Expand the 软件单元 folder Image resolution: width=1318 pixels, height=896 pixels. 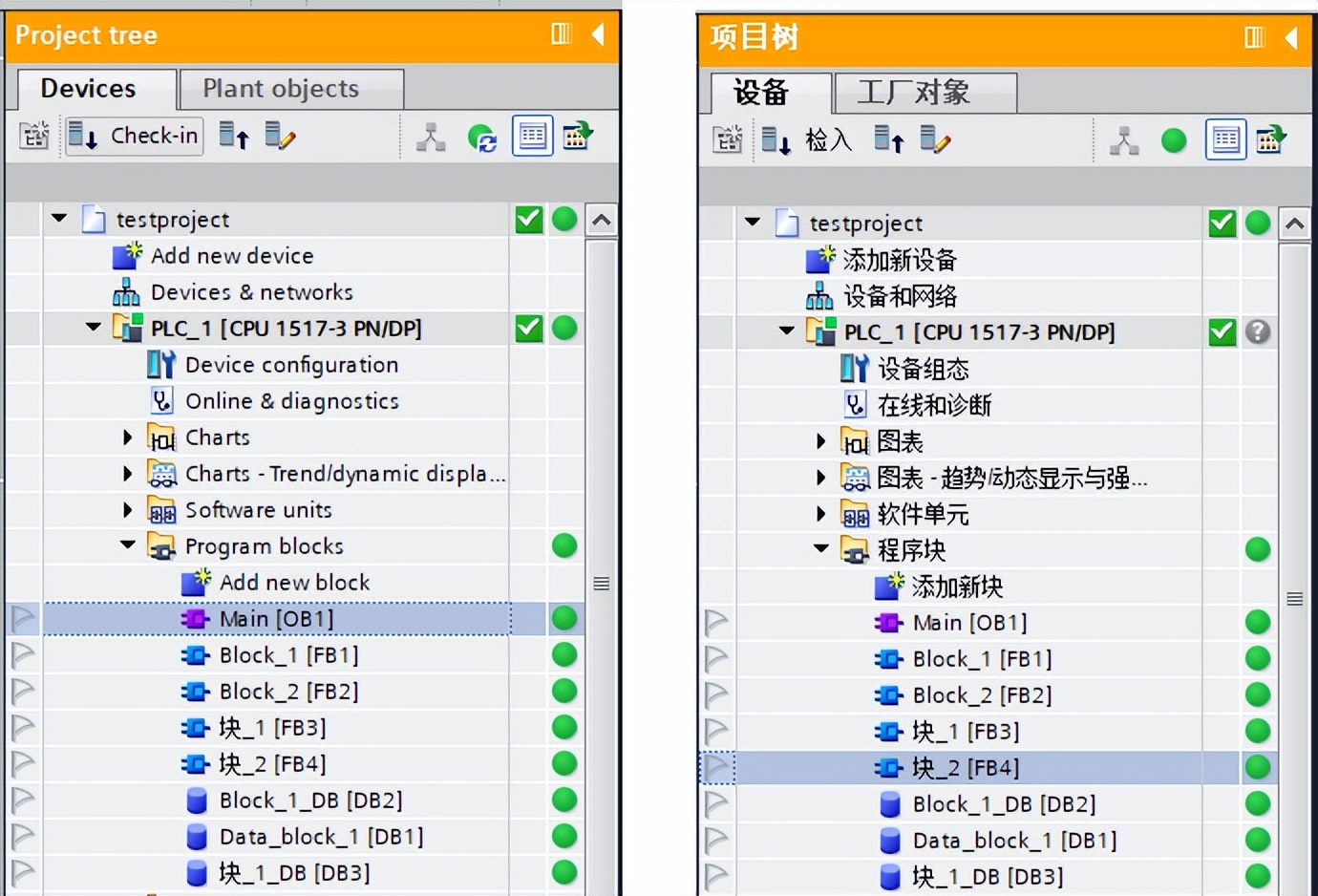coord(821,514)
